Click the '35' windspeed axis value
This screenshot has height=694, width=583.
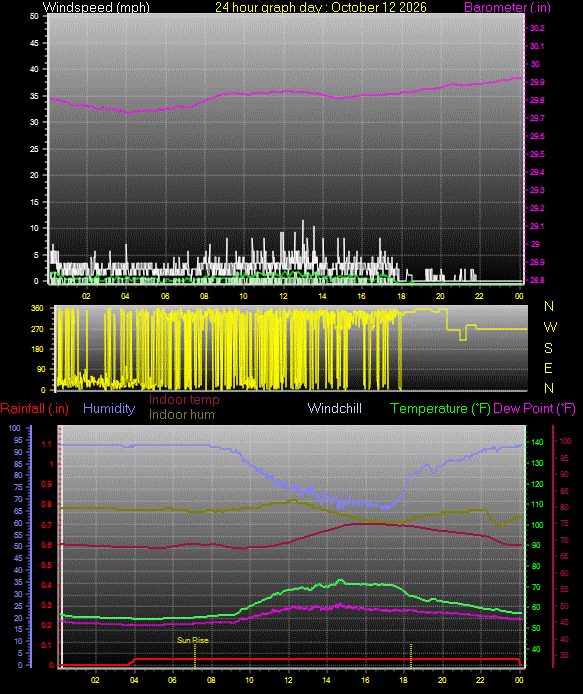[34, 96]
